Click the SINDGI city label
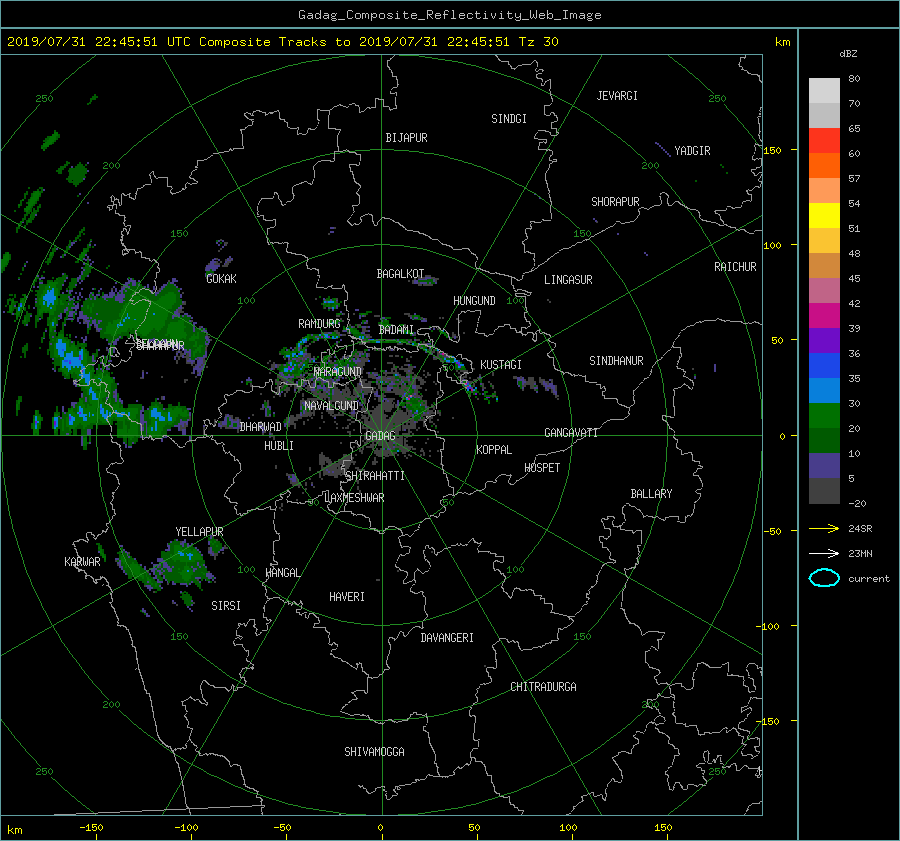This screenshot has width=900, height=841. [x=509, y=119]
